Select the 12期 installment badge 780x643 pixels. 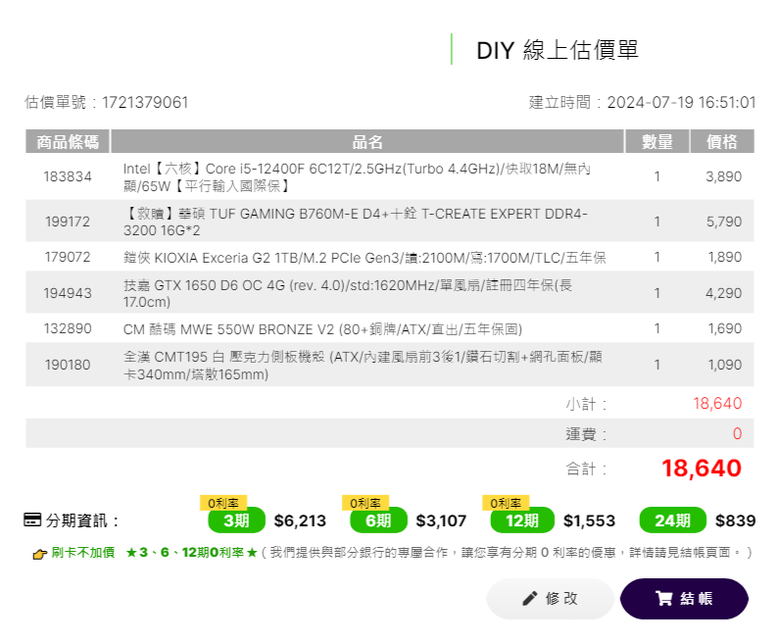(522, 520)
